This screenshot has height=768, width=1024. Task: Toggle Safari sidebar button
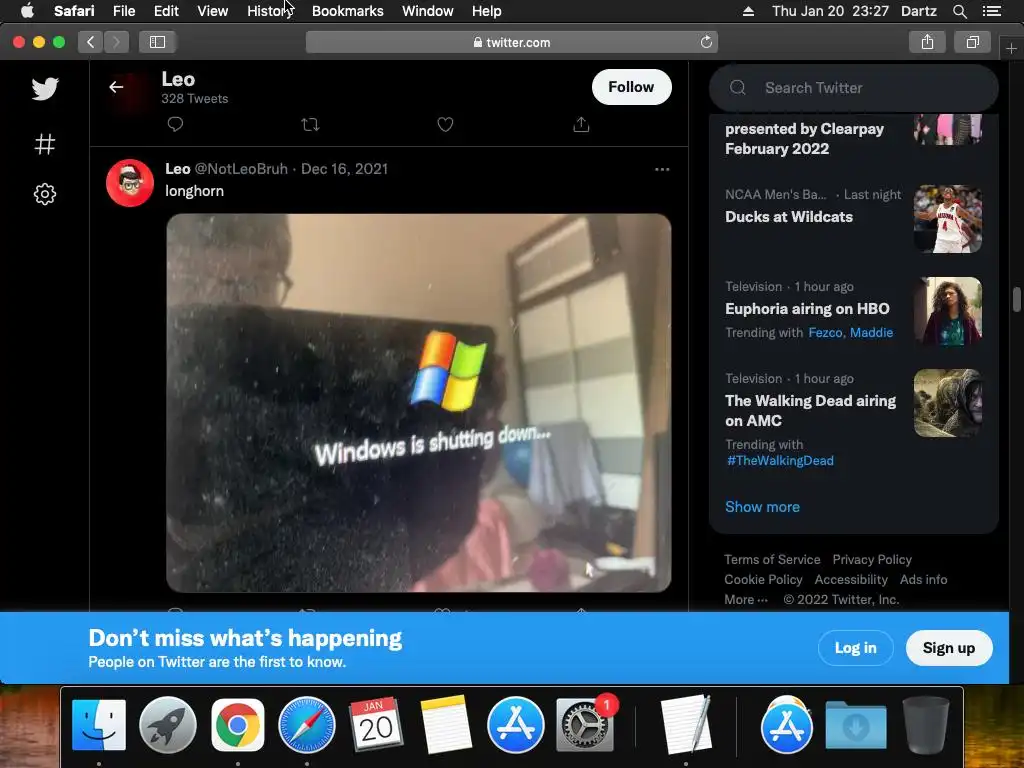pos(157,42)
